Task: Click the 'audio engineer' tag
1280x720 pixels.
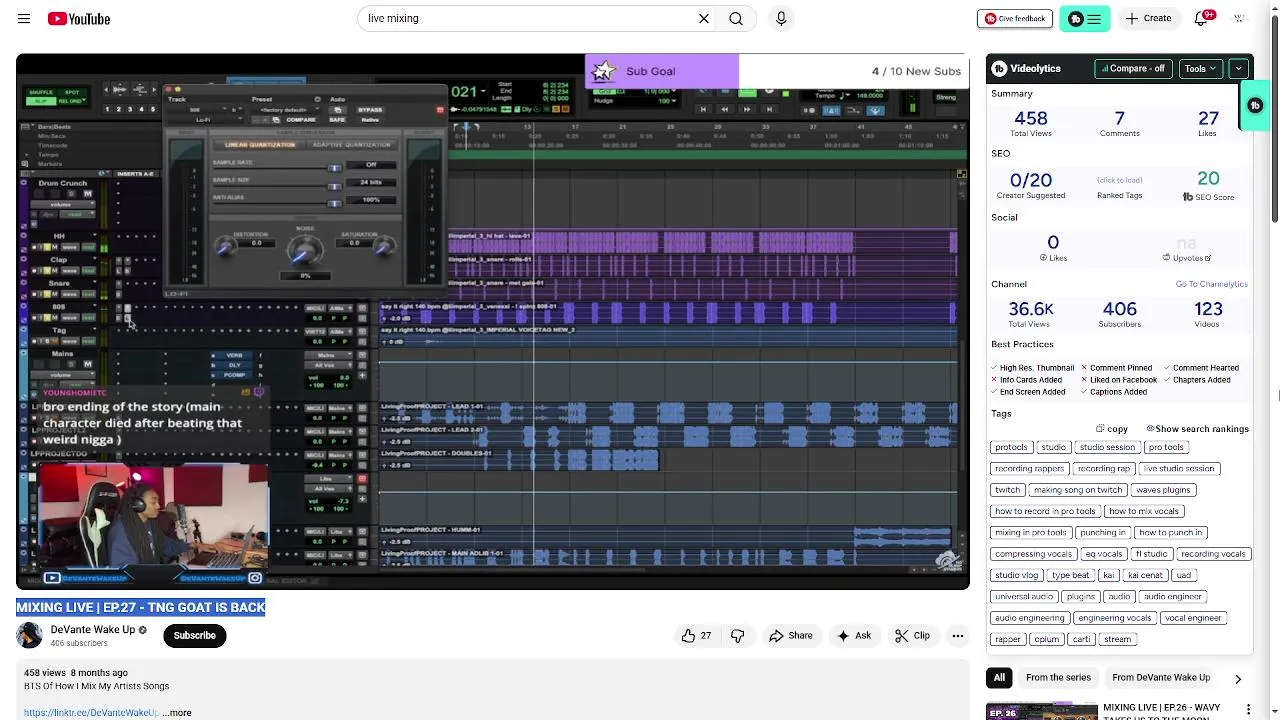Action: [x=1172, y=597]
